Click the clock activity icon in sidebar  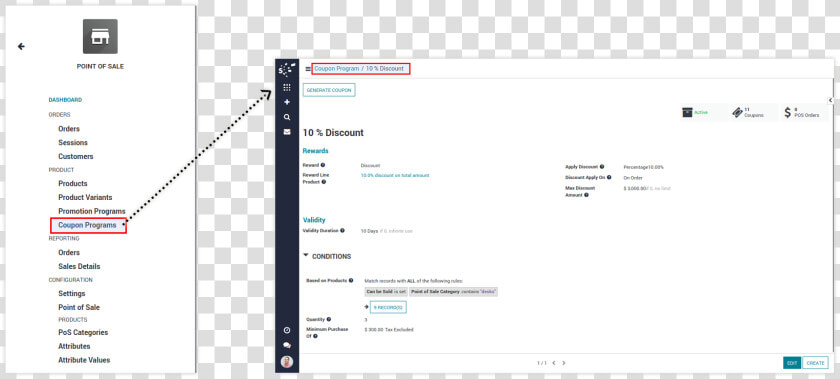(287, 330)
